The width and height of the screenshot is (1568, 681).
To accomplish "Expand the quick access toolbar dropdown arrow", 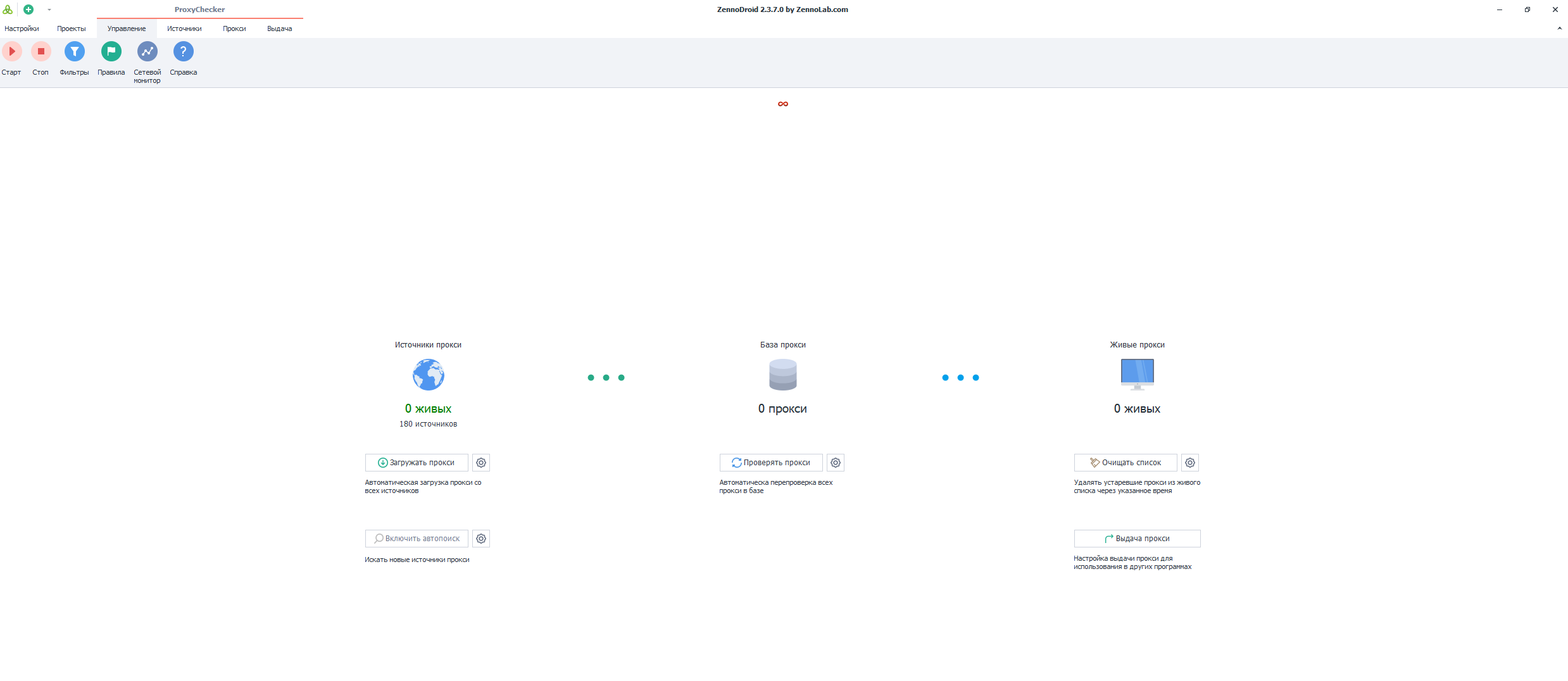I will (x=49, y=9).
